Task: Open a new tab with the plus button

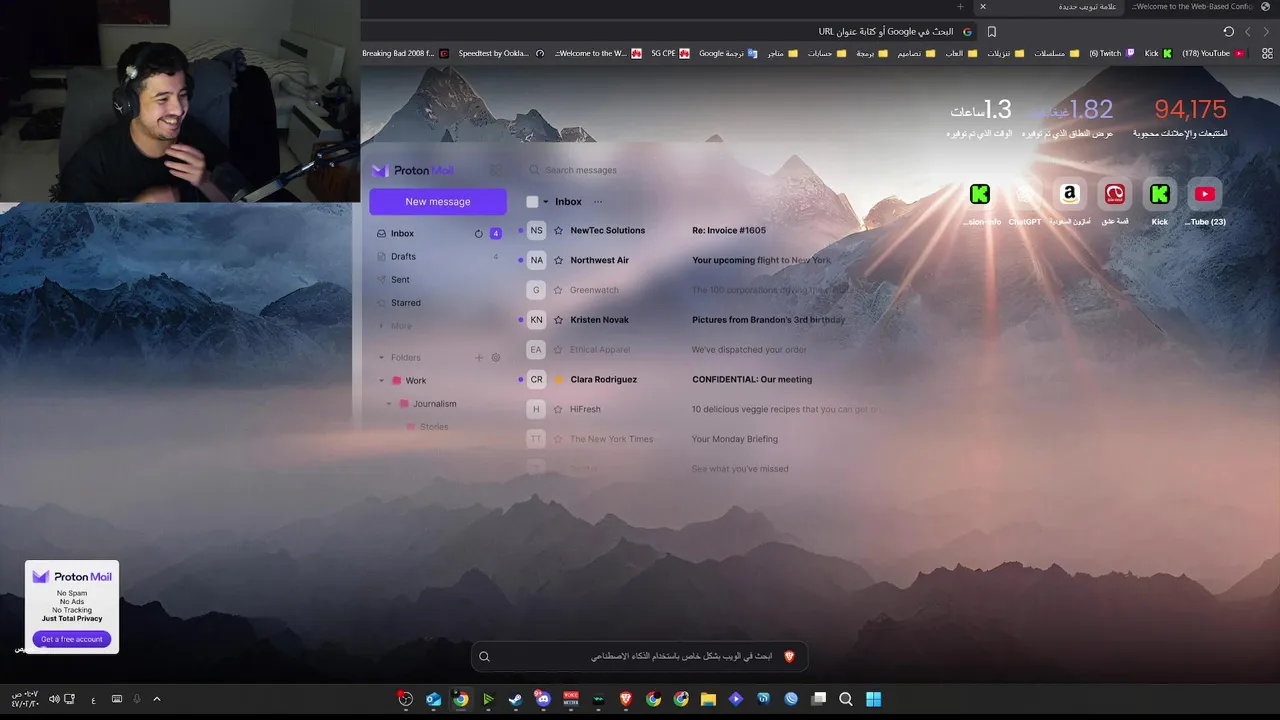Action: (x=960, y=7)
